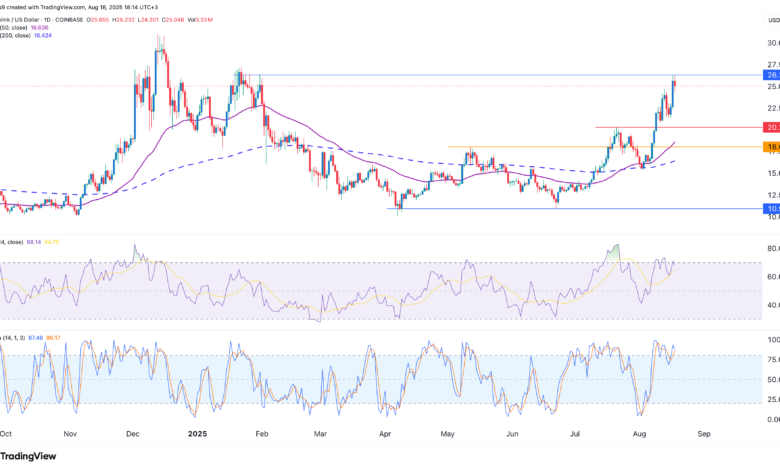Click the TradingView logo in the corner

[29, 453]
